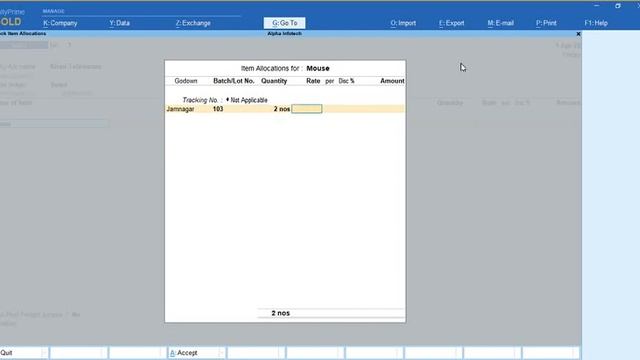The height and width of the screenshot is (360, 640).
Task: Open the Z: Exchange menu
Action: click(x=193, y=23)
